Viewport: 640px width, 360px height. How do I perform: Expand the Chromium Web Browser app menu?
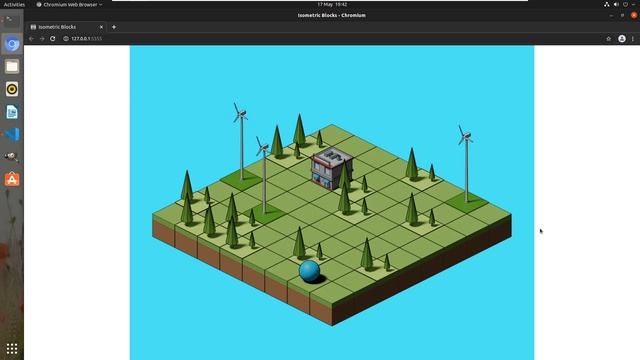click(69, 4)
